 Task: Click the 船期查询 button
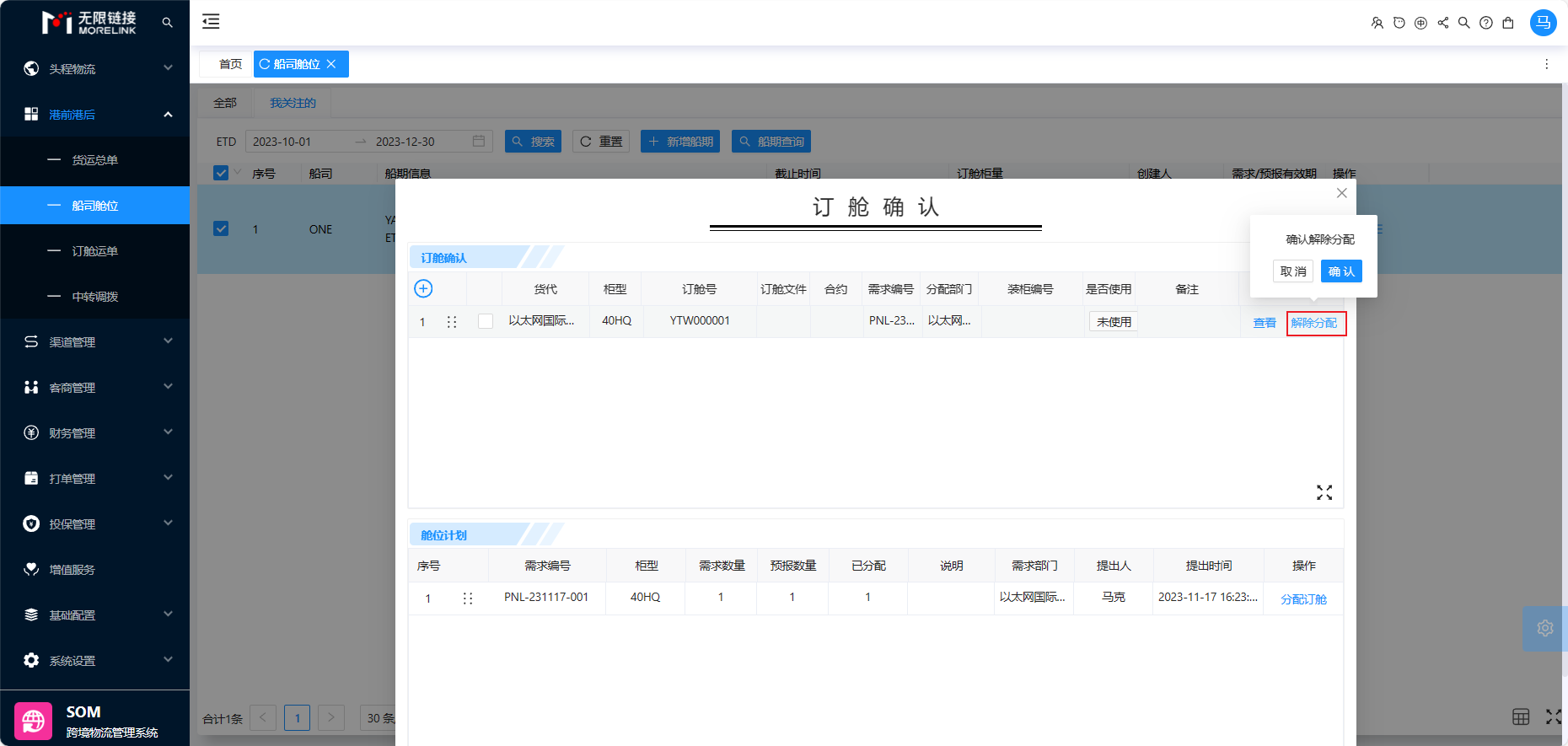point(771,142)
